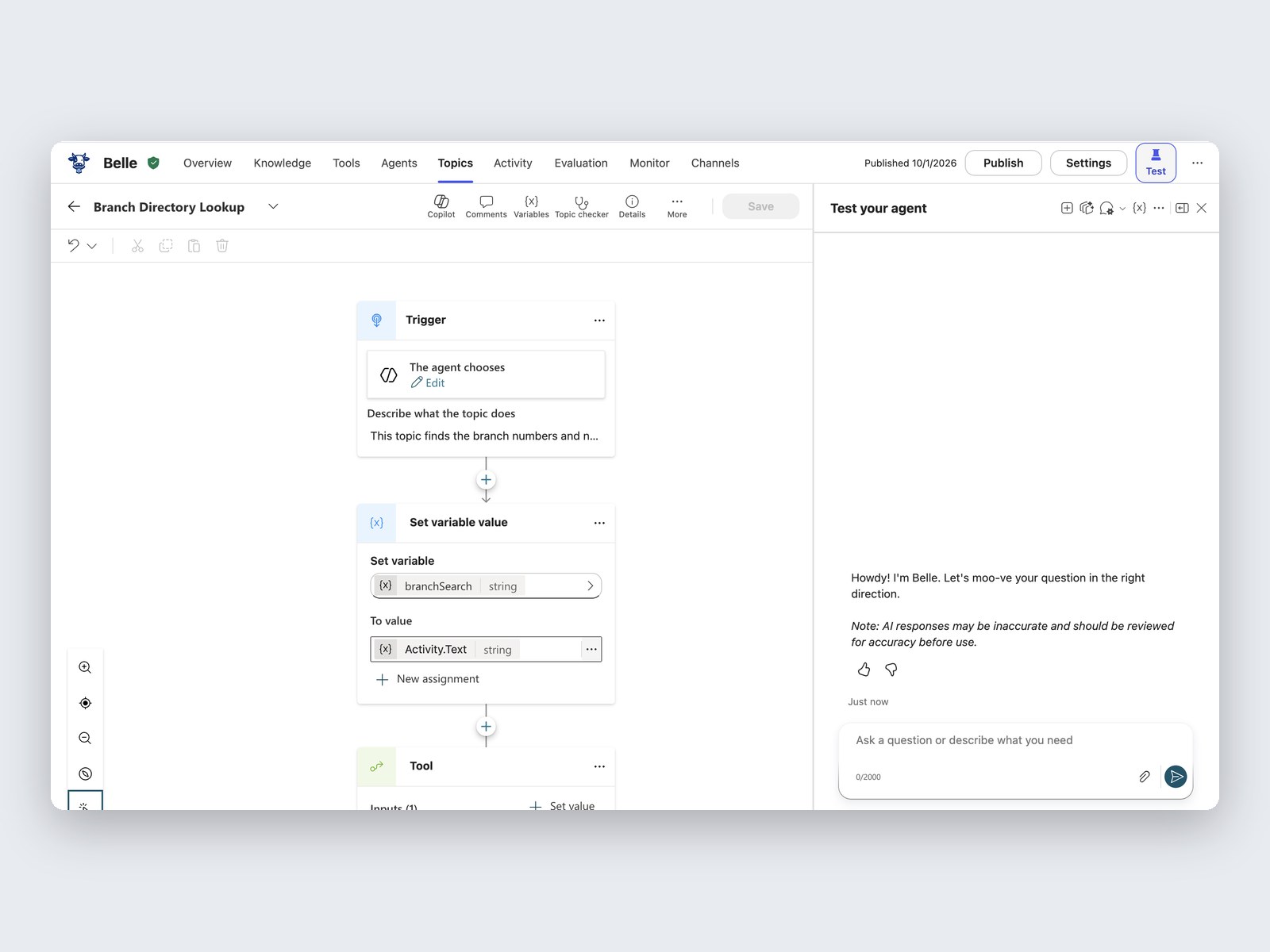This screenshot has width=1270, height=952.
Task: Zoom out on the canvas
Action: (85, 739)
